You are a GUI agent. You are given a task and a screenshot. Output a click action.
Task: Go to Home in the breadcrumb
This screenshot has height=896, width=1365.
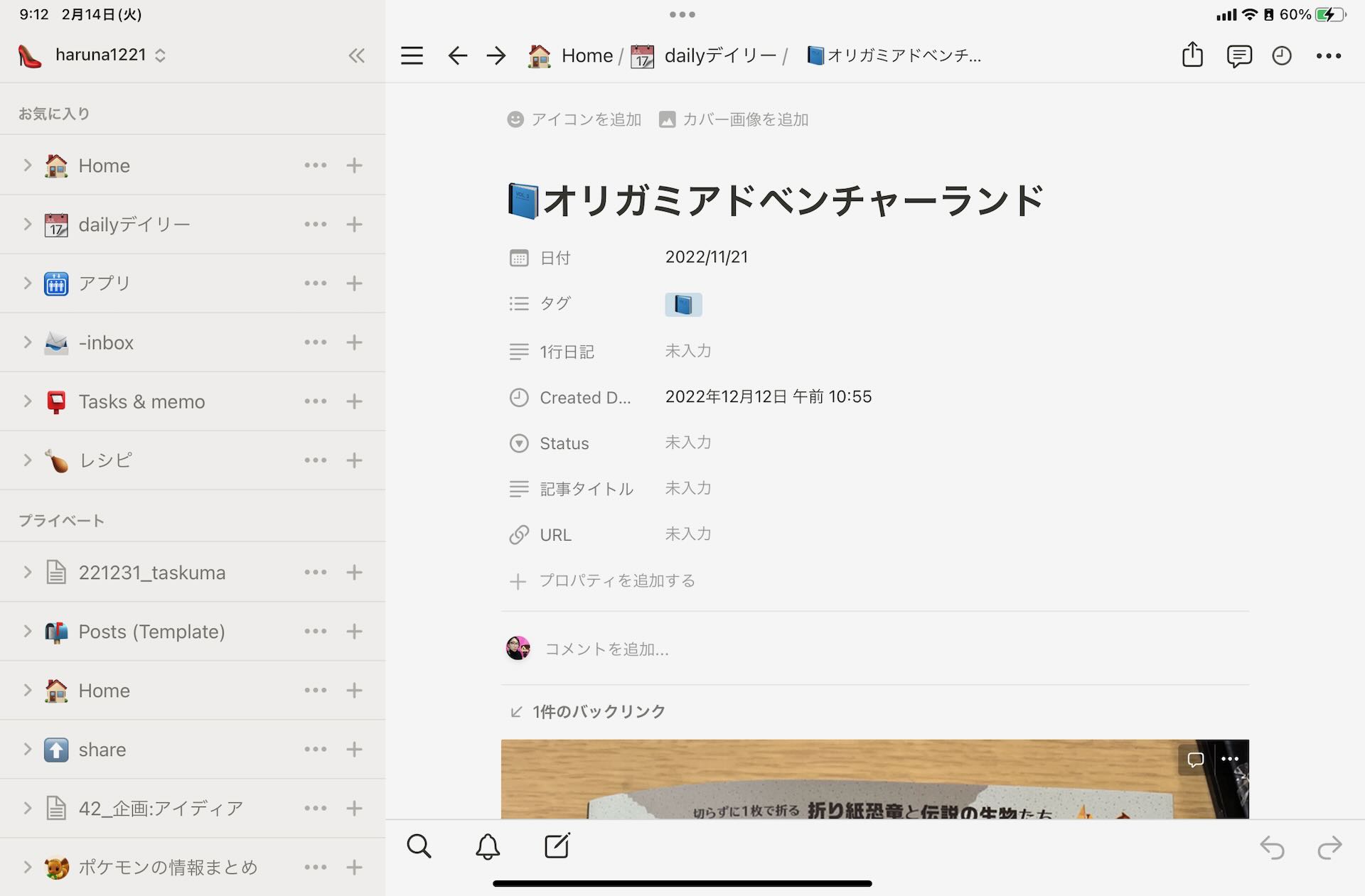pyautogui.click(x=570, y=55)
